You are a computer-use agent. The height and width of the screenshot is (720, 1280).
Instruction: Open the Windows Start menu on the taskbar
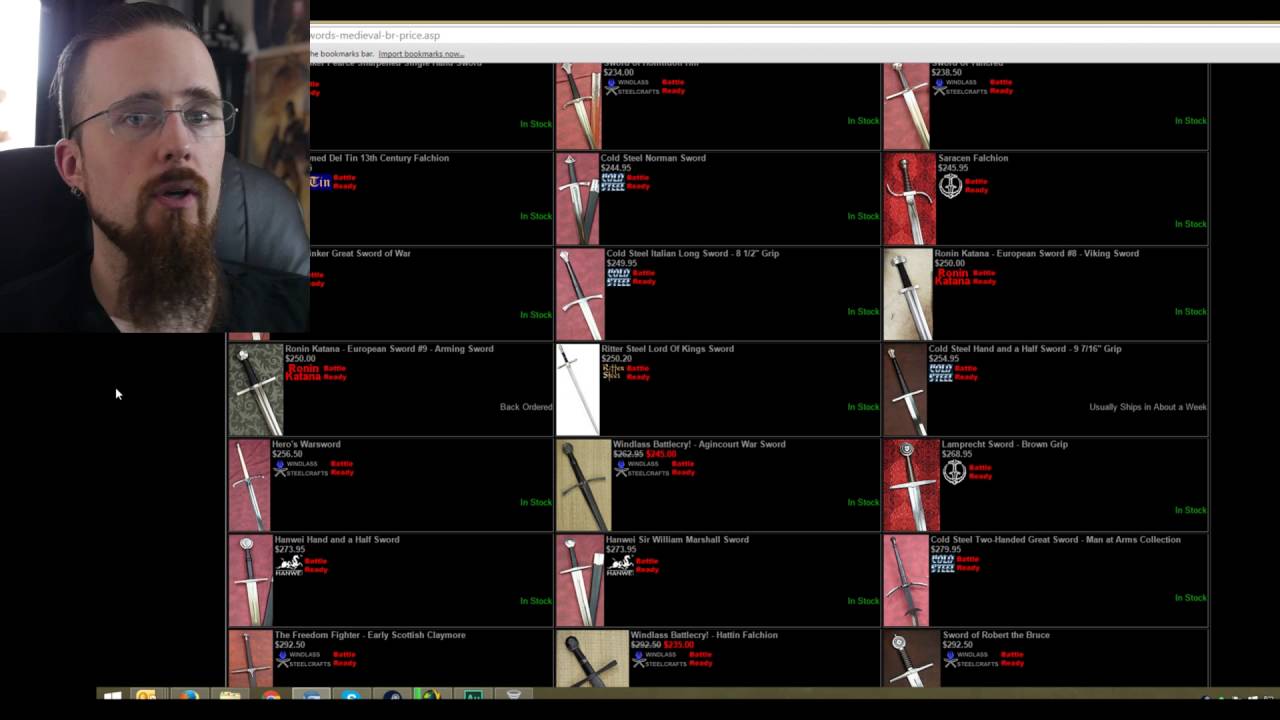point(112,696)
